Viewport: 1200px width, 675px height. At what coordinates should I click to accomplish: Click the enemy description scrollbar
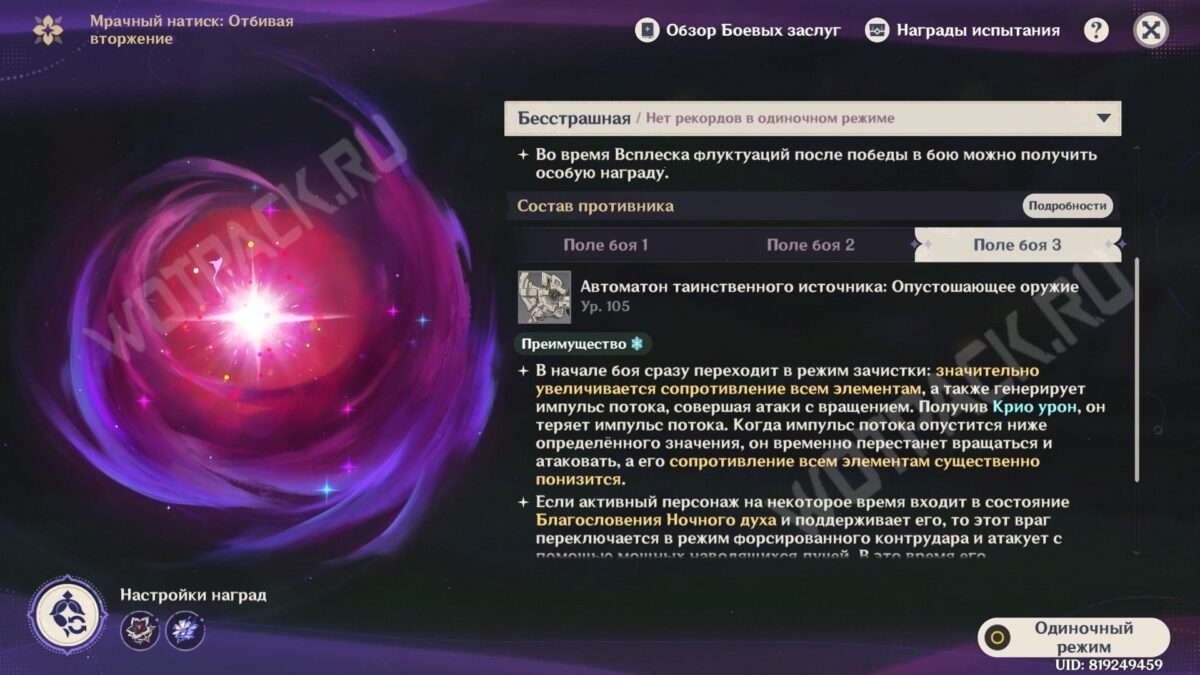point(1136,370)
